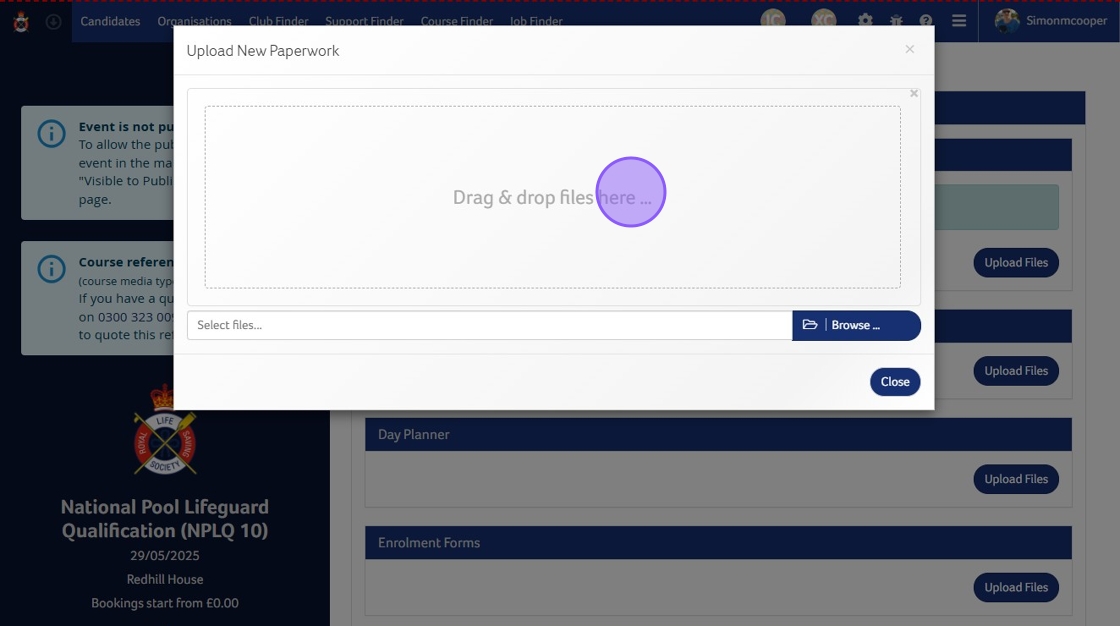
Task: Open the hamburger menu icon
Action: pos(959,21)
